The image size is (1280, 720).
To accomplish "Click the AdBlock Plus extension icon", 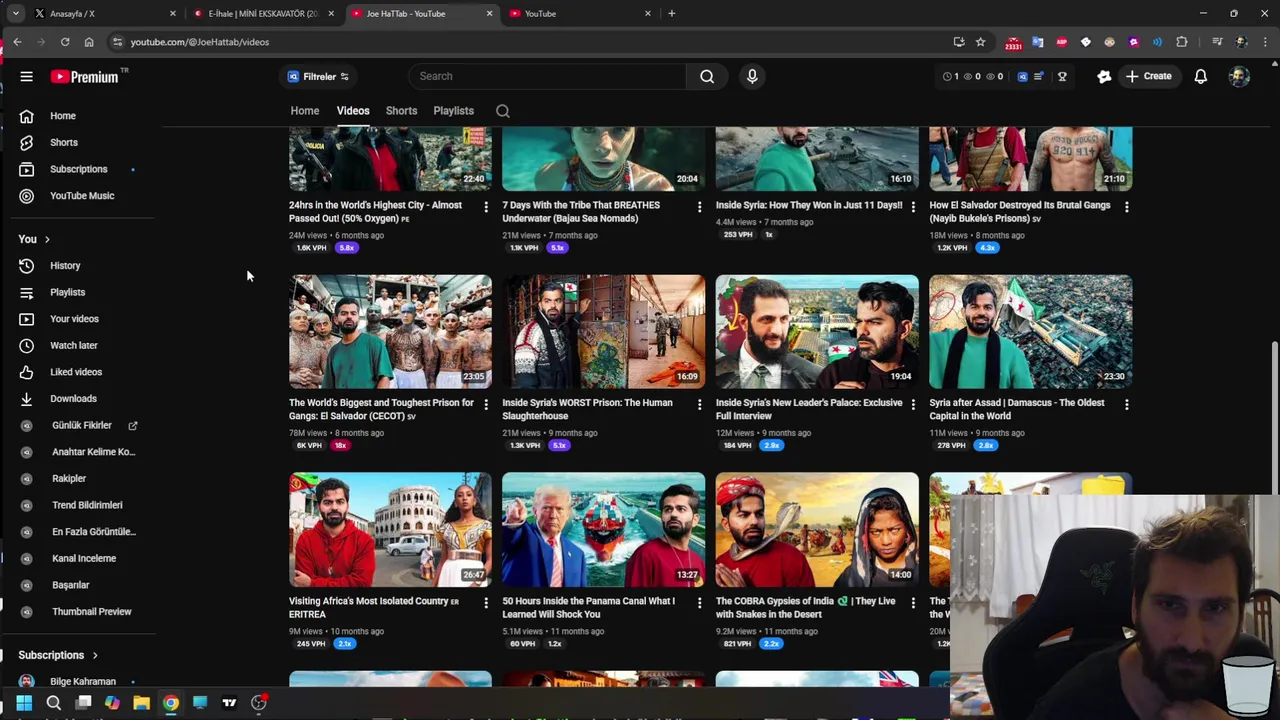I will click(1061, 42).
